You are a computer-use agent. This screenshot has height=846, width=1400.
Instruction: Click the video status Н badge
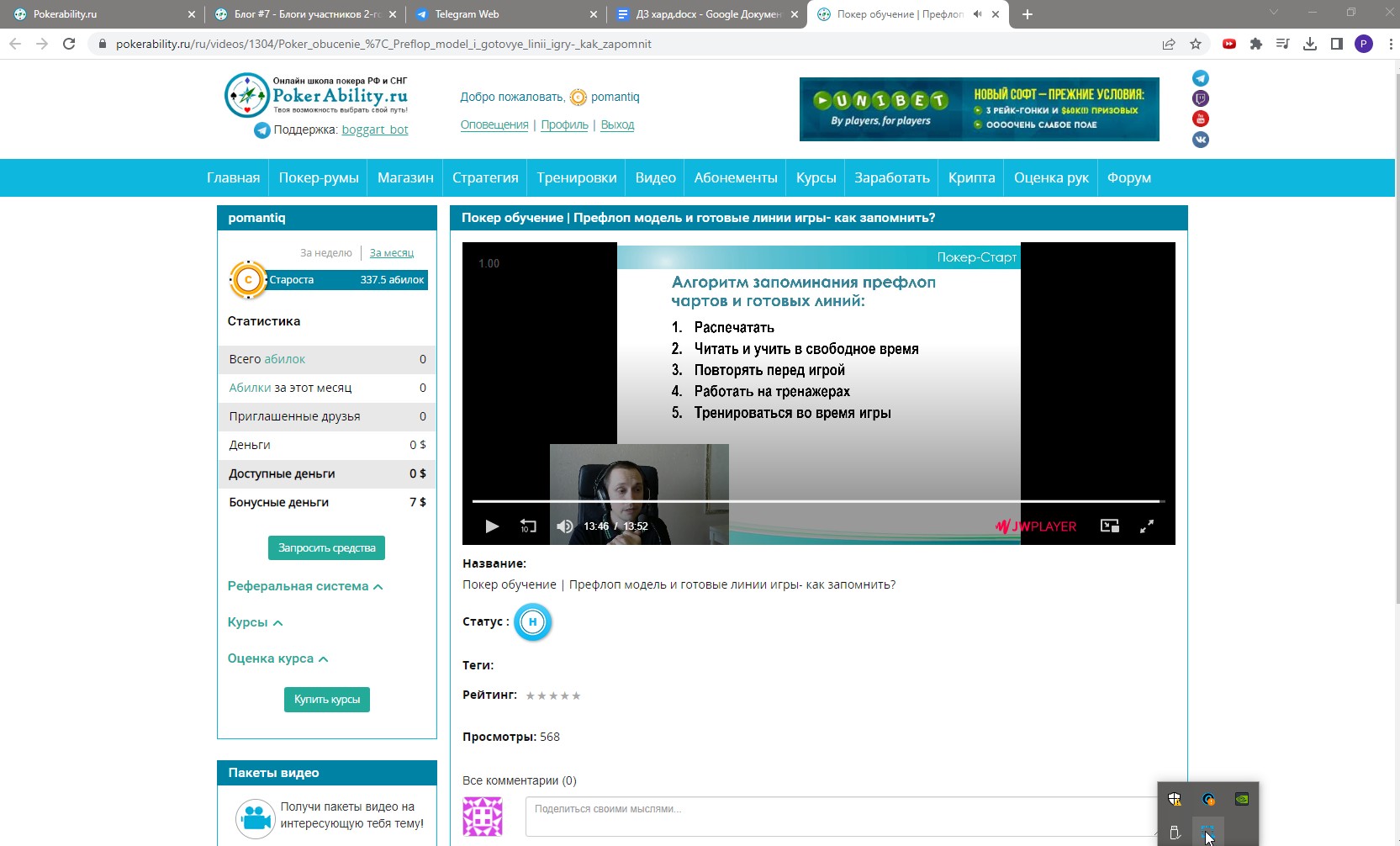(532, 622)
